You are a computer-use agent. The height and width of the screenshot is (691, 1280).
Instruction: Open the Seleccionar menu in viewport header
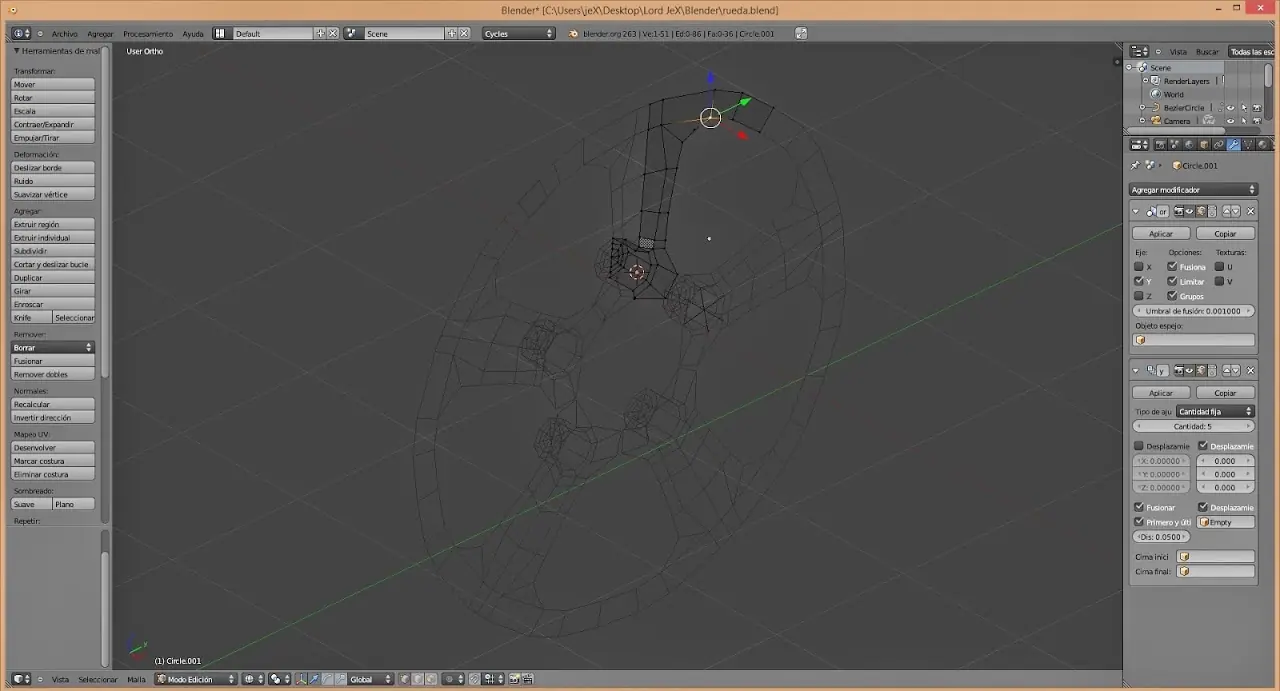click(x=98, y=679)
